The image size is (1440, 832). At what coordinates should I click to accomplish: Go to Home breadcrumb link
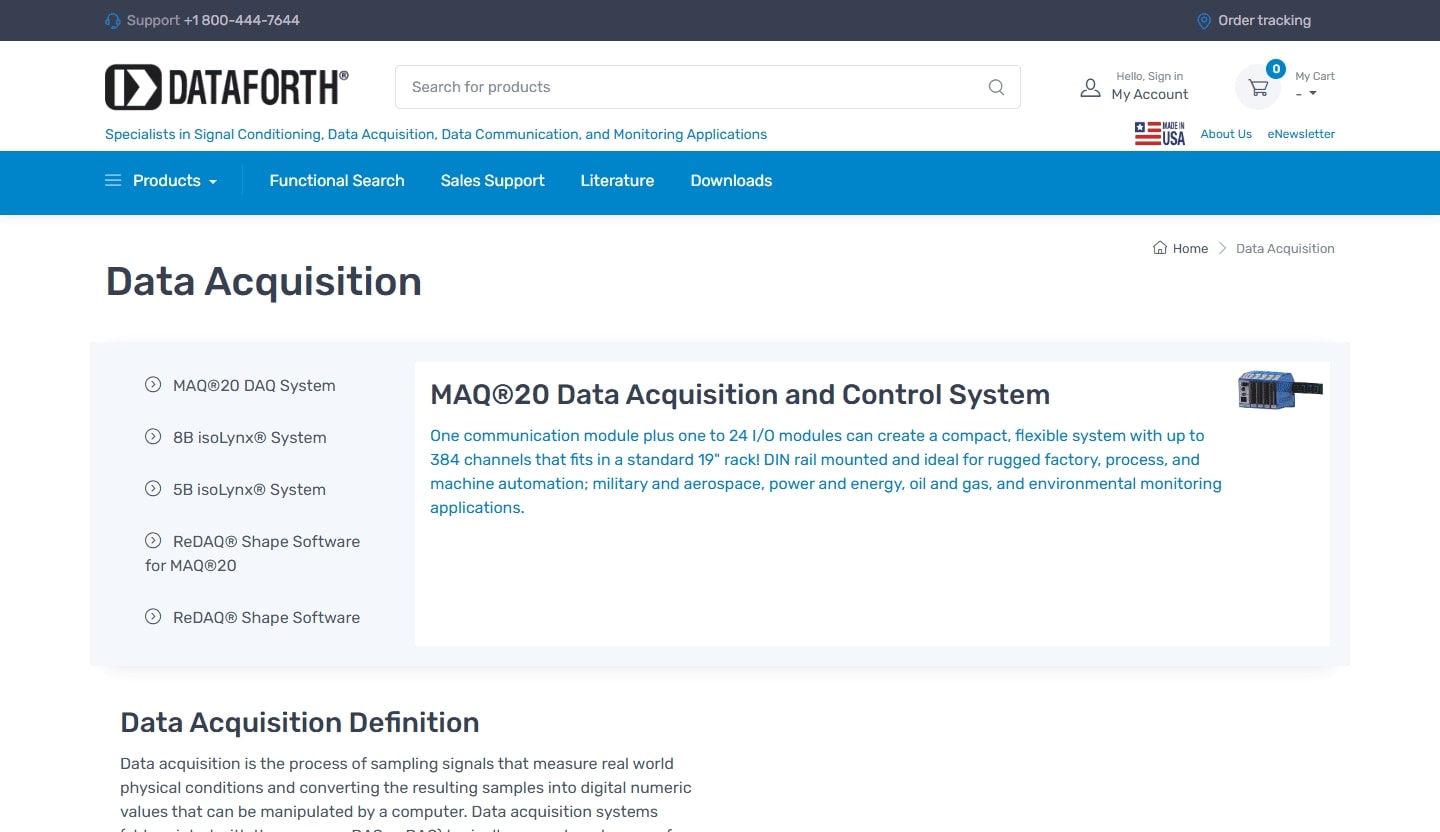[1190, 248]
